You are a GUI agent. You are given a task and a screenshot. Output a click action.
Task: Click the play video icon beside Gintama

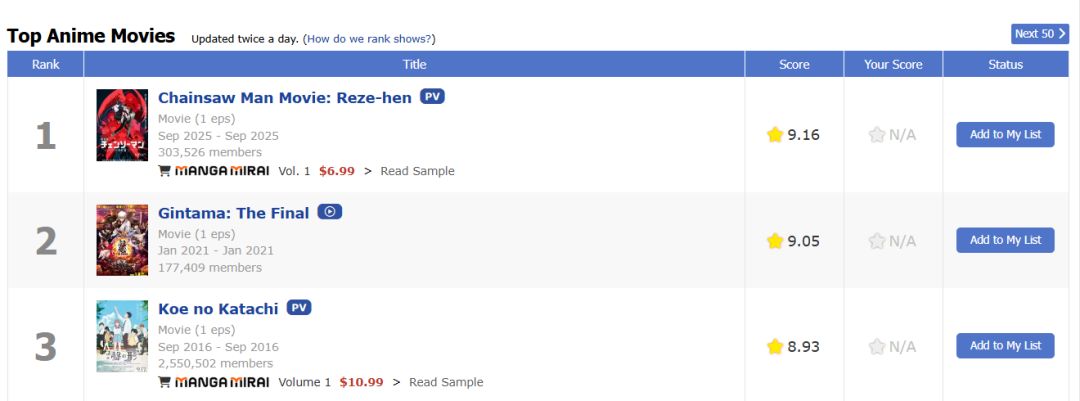[x=330, y=212]
